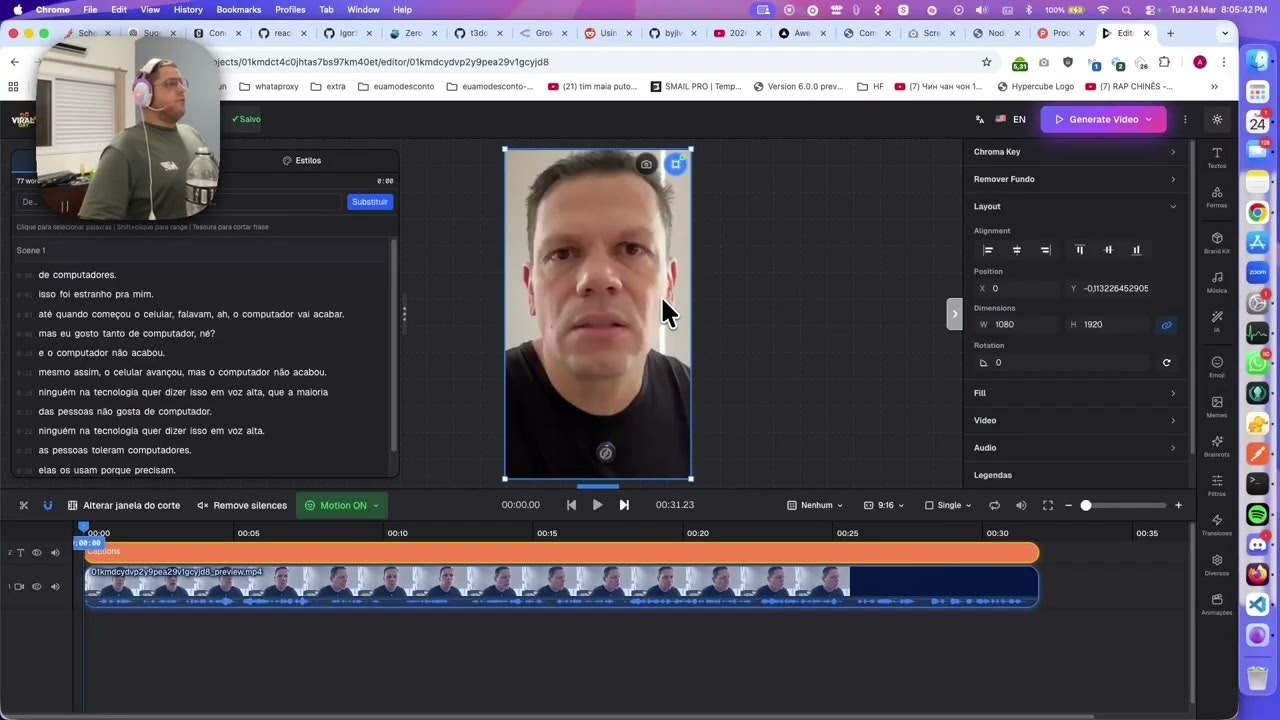
Task: Open the Textos tool in sidebar
Action: tap(1217, 157)
